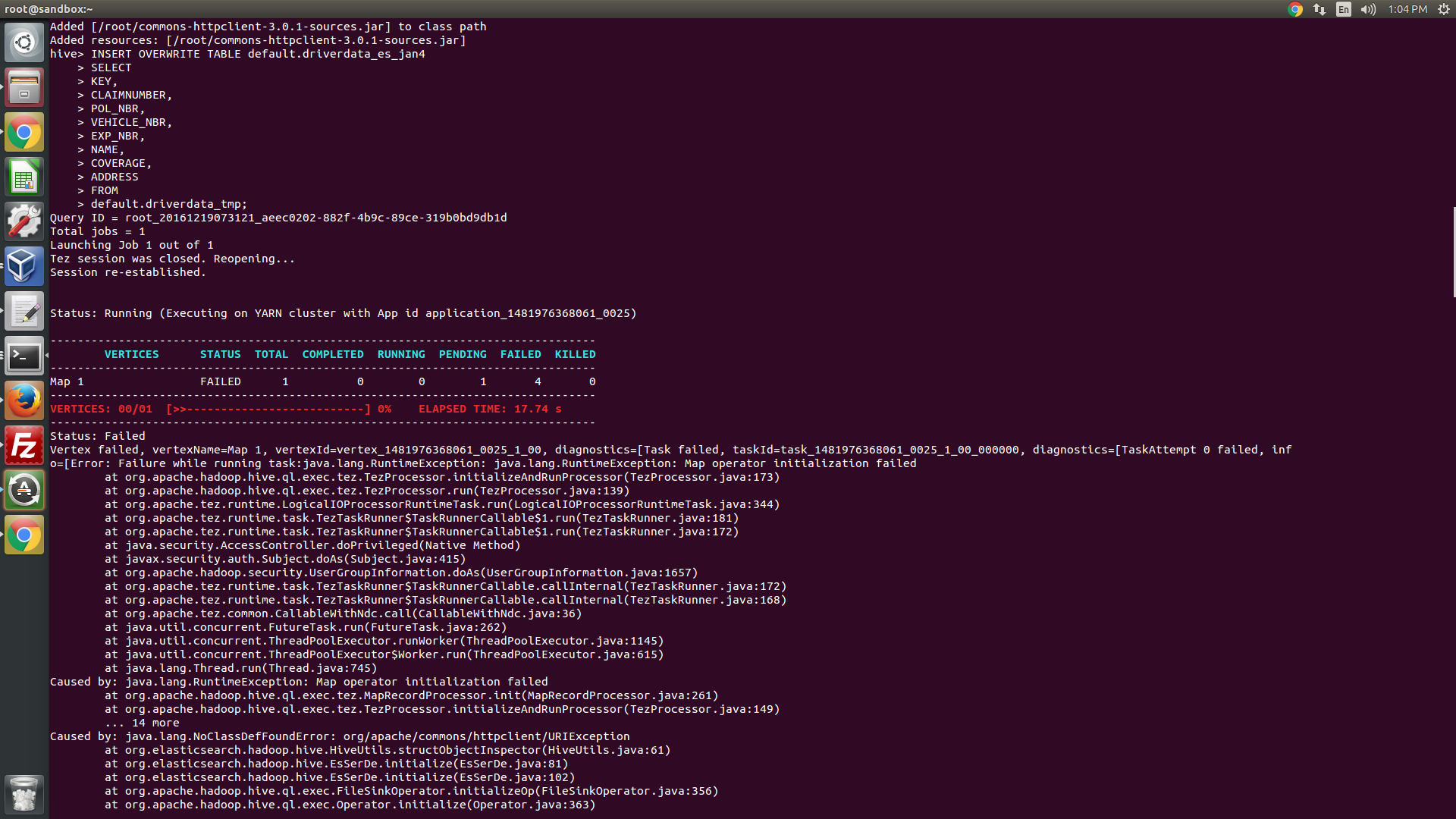
Task: Open the second Chrome icon below Software Updater
Action: pyautogui.click(x=24, y=535)
